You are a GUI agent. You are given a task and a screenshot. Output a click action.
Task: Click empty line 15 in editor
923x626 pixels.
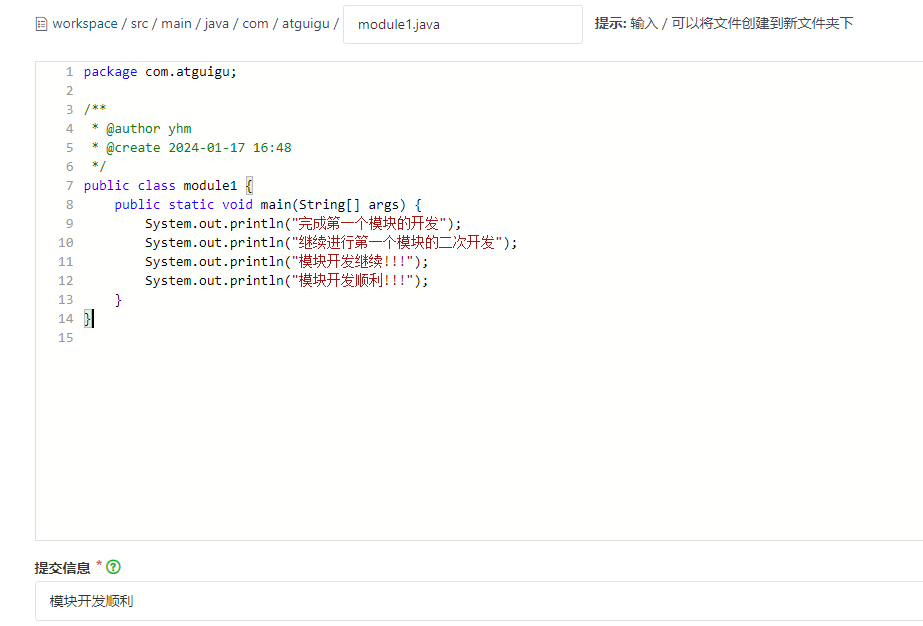pos(300,338)
